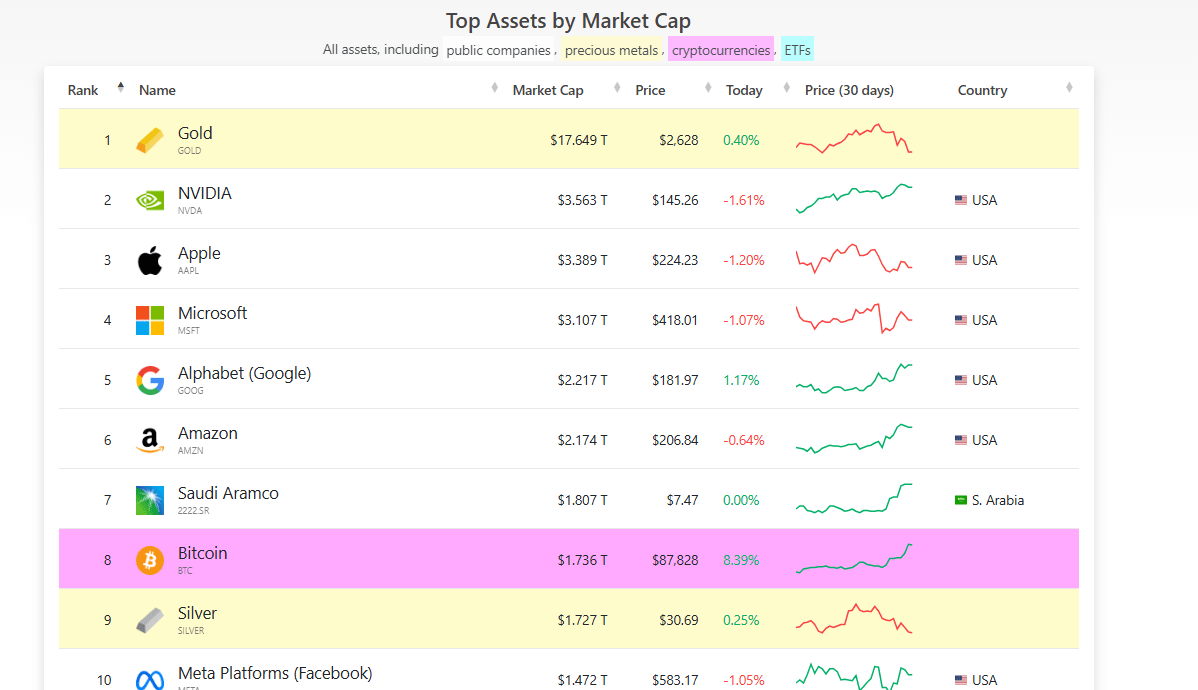The width and height of the screenshot is (1198, 690).
Task: Click the Country column header
Action: pyautogui.click(x=983, y=90)
